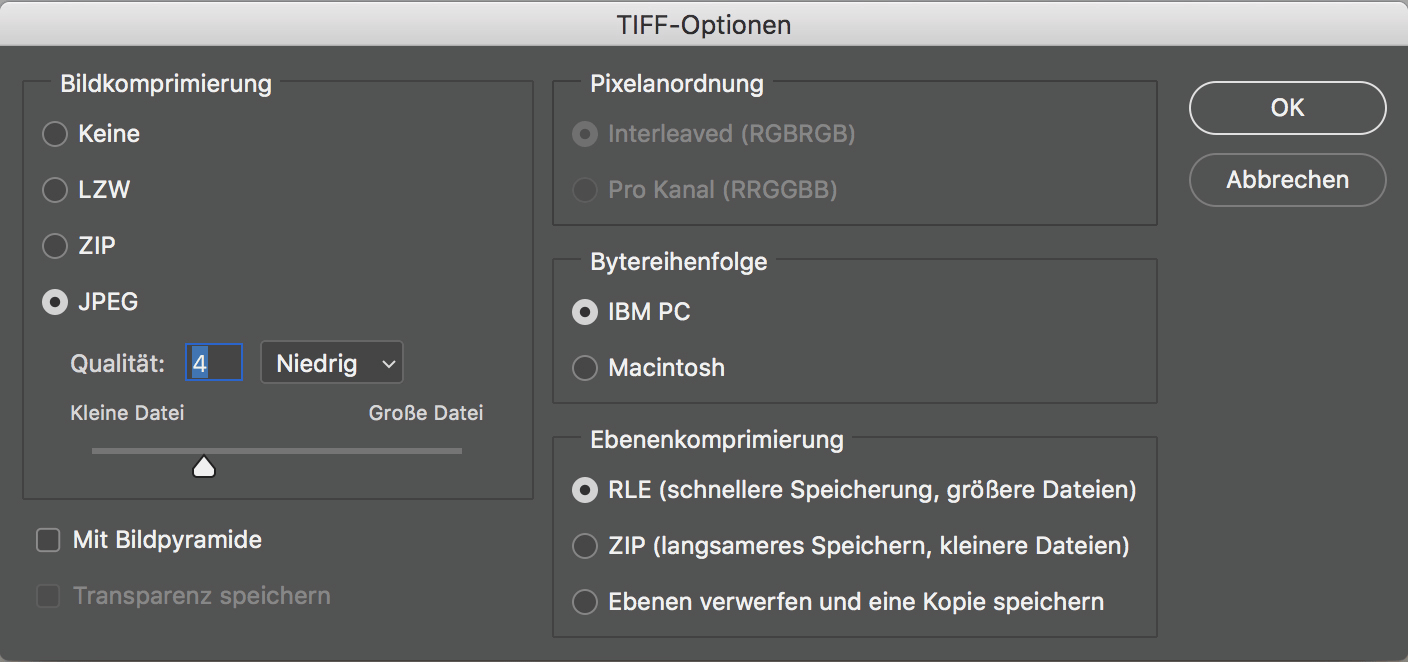Check the Mit Bildpyramide checkbox
The height and width of the screenshot is (662, 1408).
(47, 539)
